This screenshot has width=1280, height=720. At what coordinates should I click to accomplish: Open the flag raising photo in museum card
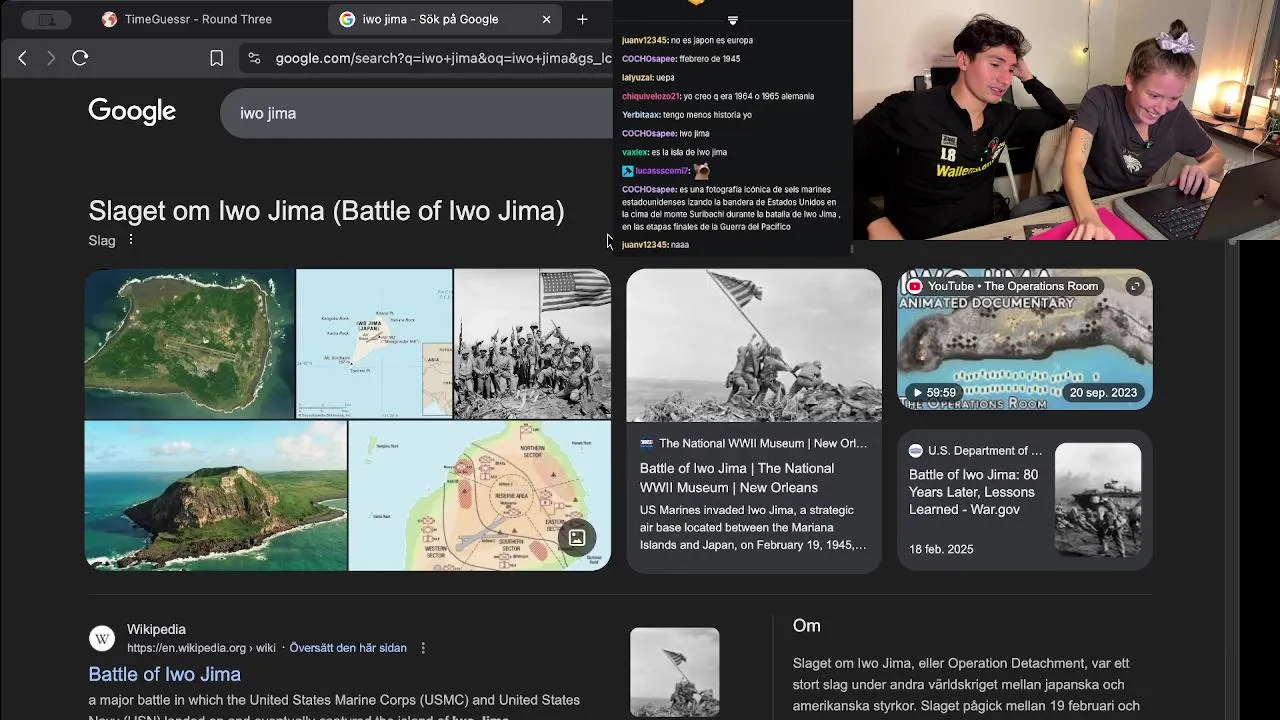(754, 345)
